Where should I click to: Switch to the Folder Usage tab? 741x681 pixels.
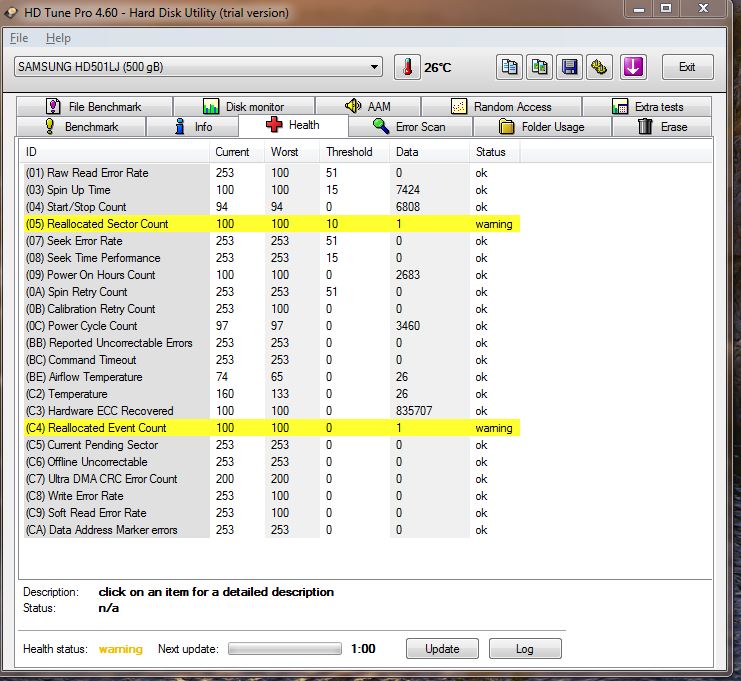[x=542, y=127]
